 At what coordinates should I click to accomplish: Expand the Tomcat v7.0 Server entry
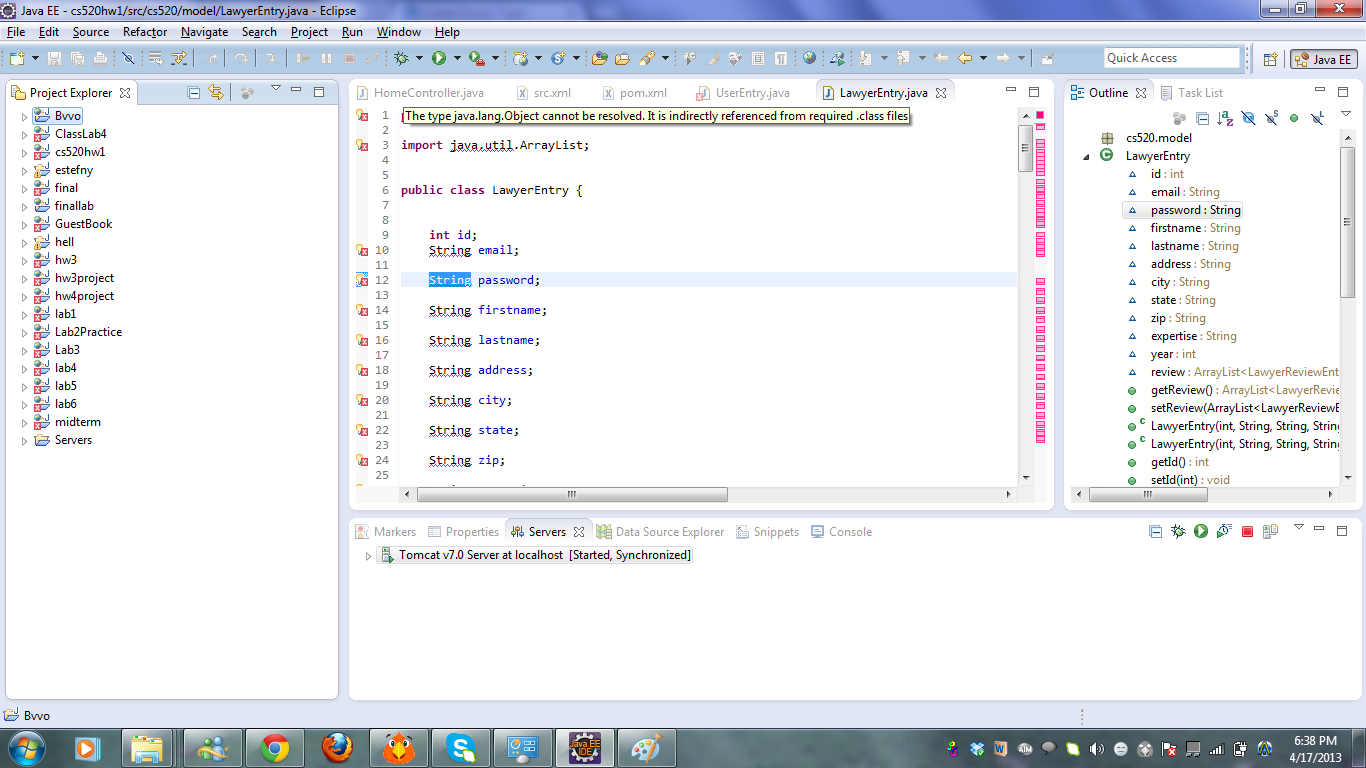click(368, 555)
